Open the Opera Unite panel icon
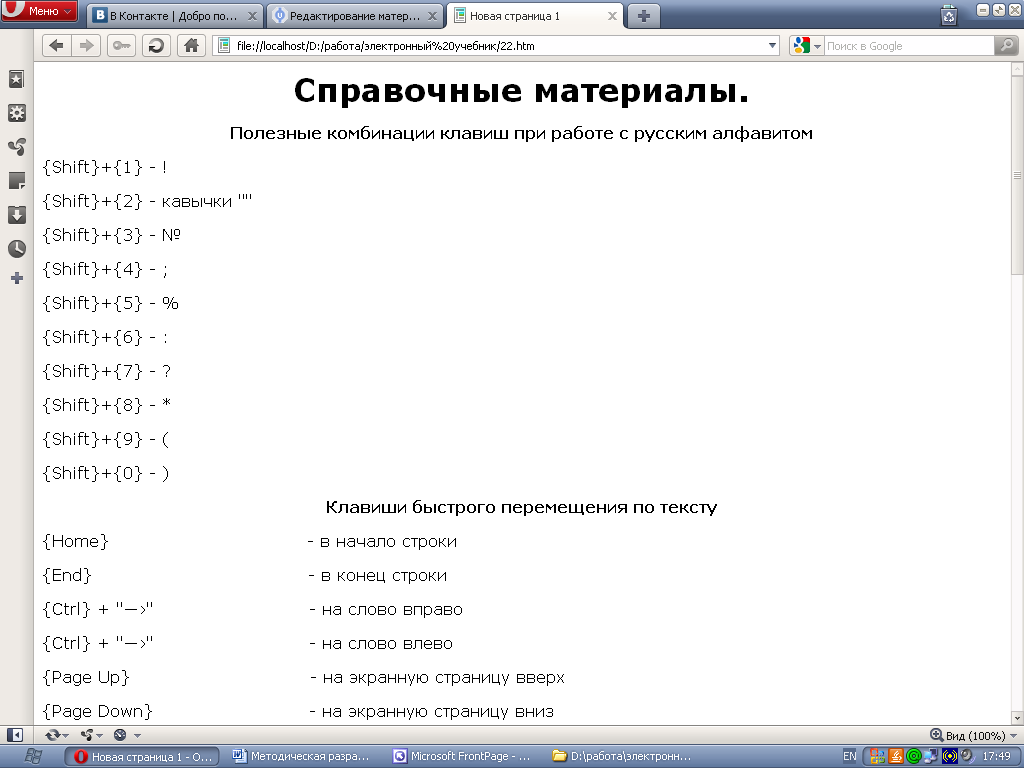The image size is (1024, 768). [x=16, y=147]
